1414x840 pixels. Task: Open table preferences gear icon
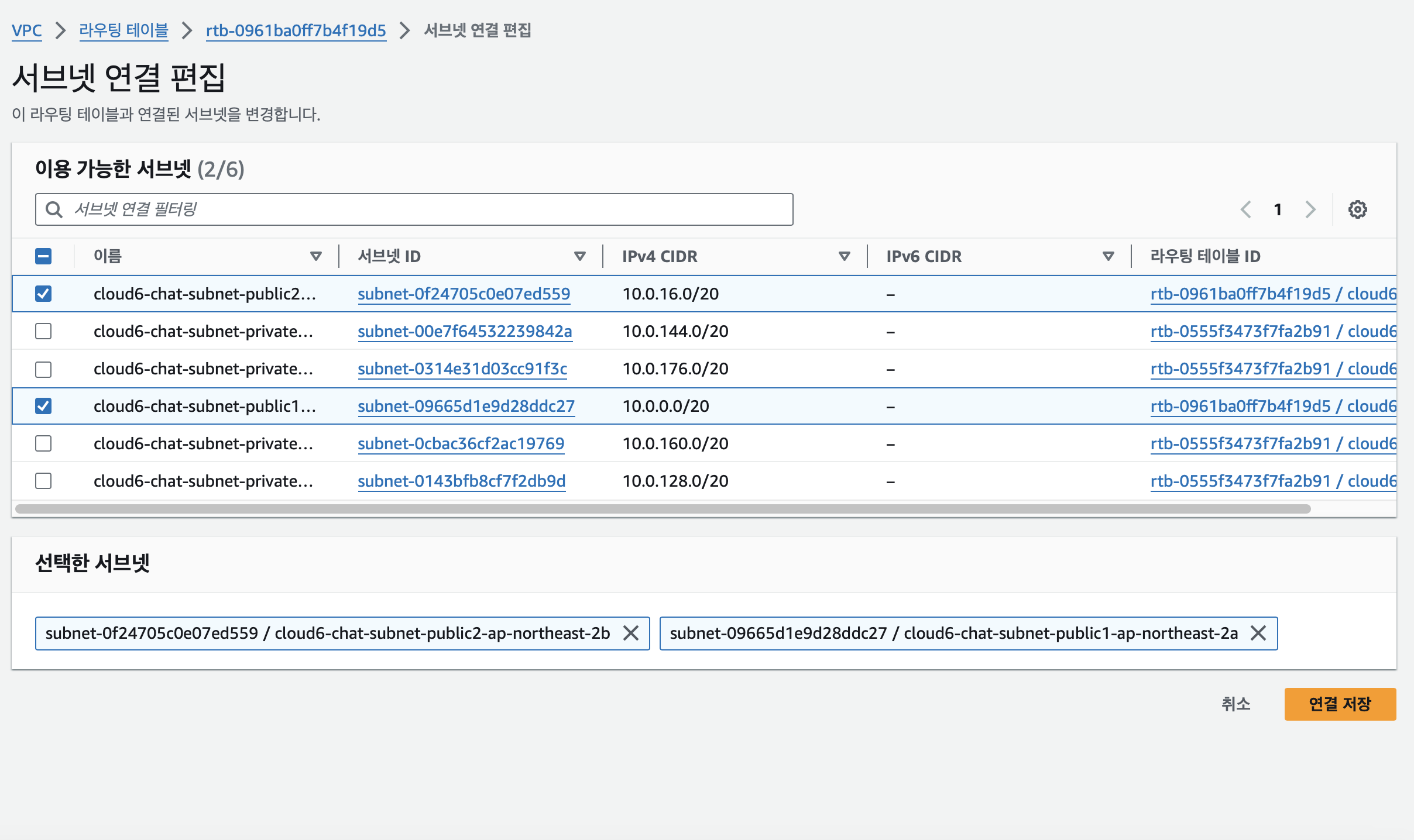click(1357, 209)
